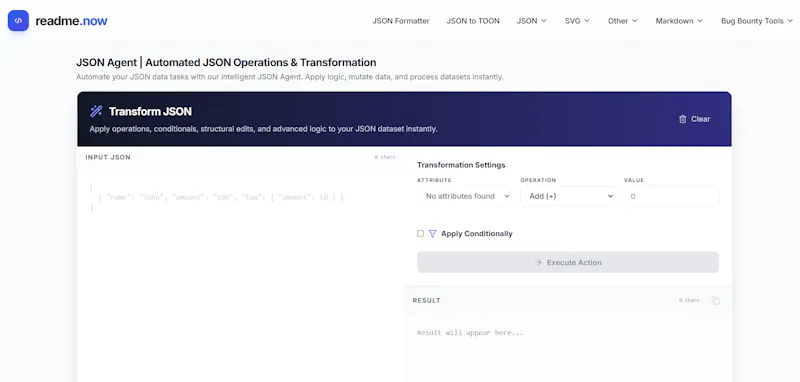
Task: Open the Operation dropdown set to Add (+)
Action: coord(568,196)
